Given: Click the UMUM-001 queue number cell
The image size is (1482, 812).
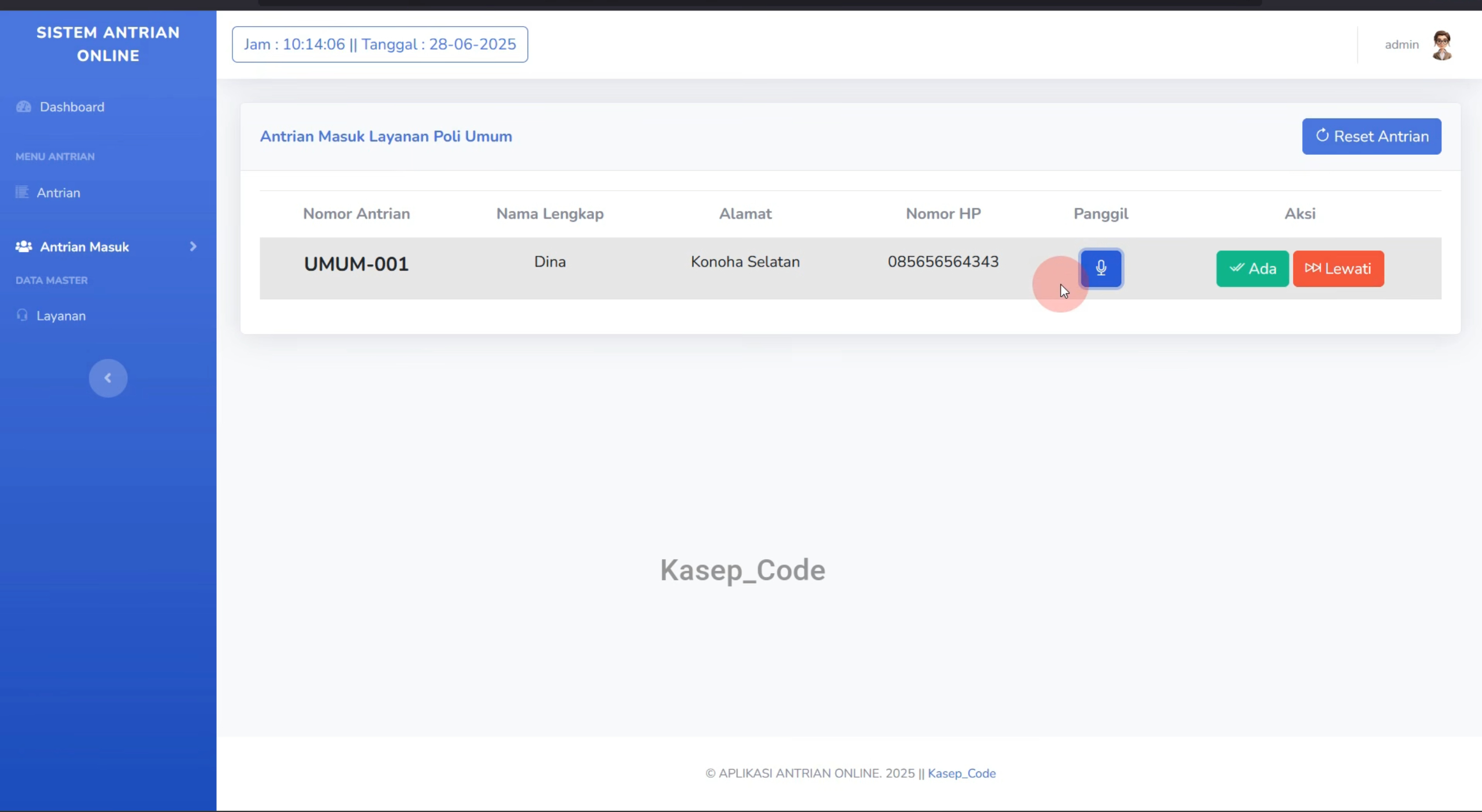Looking at the screenshot, I should (x=356, y=264).
